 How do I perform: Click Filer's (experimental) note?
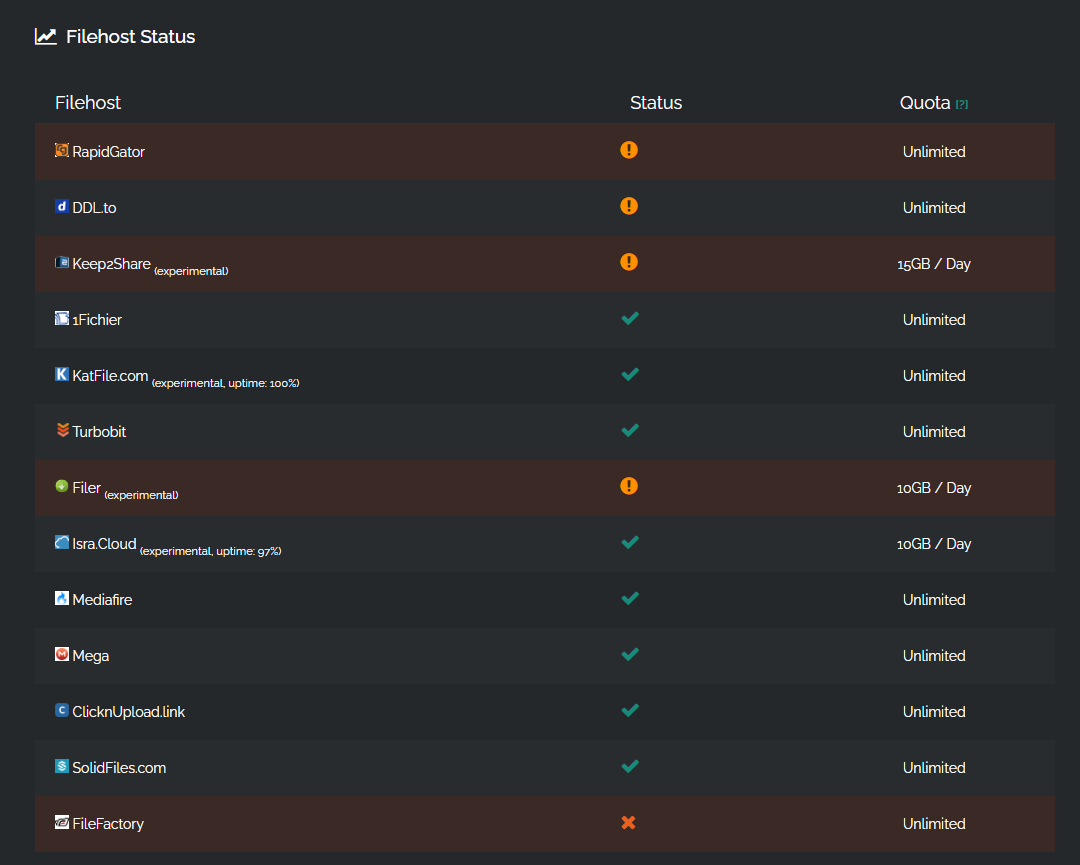point(141,495)
